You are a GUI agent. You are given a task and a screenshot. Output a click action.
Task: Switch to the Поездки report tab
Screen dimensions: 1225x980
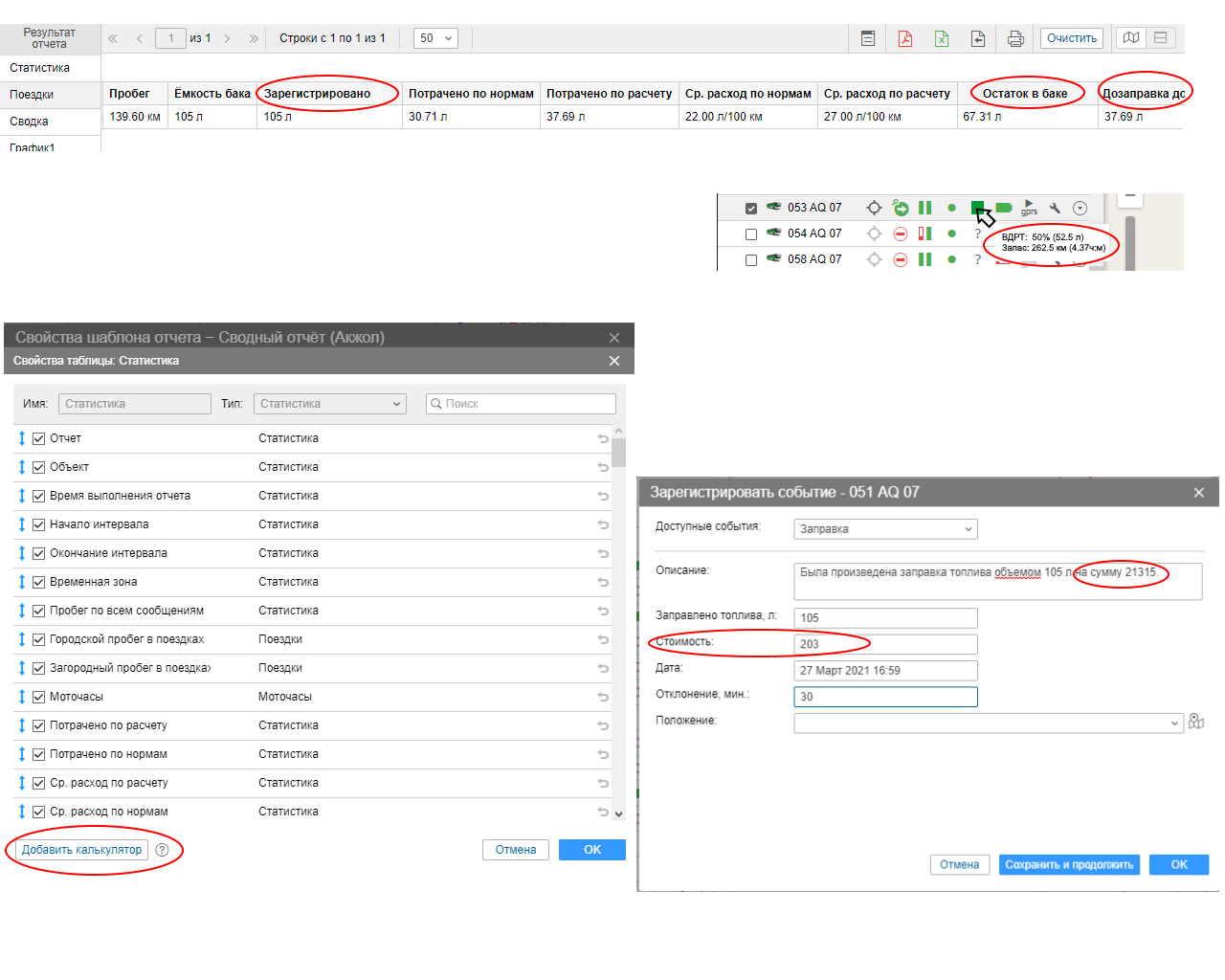(x=33, y=95)
